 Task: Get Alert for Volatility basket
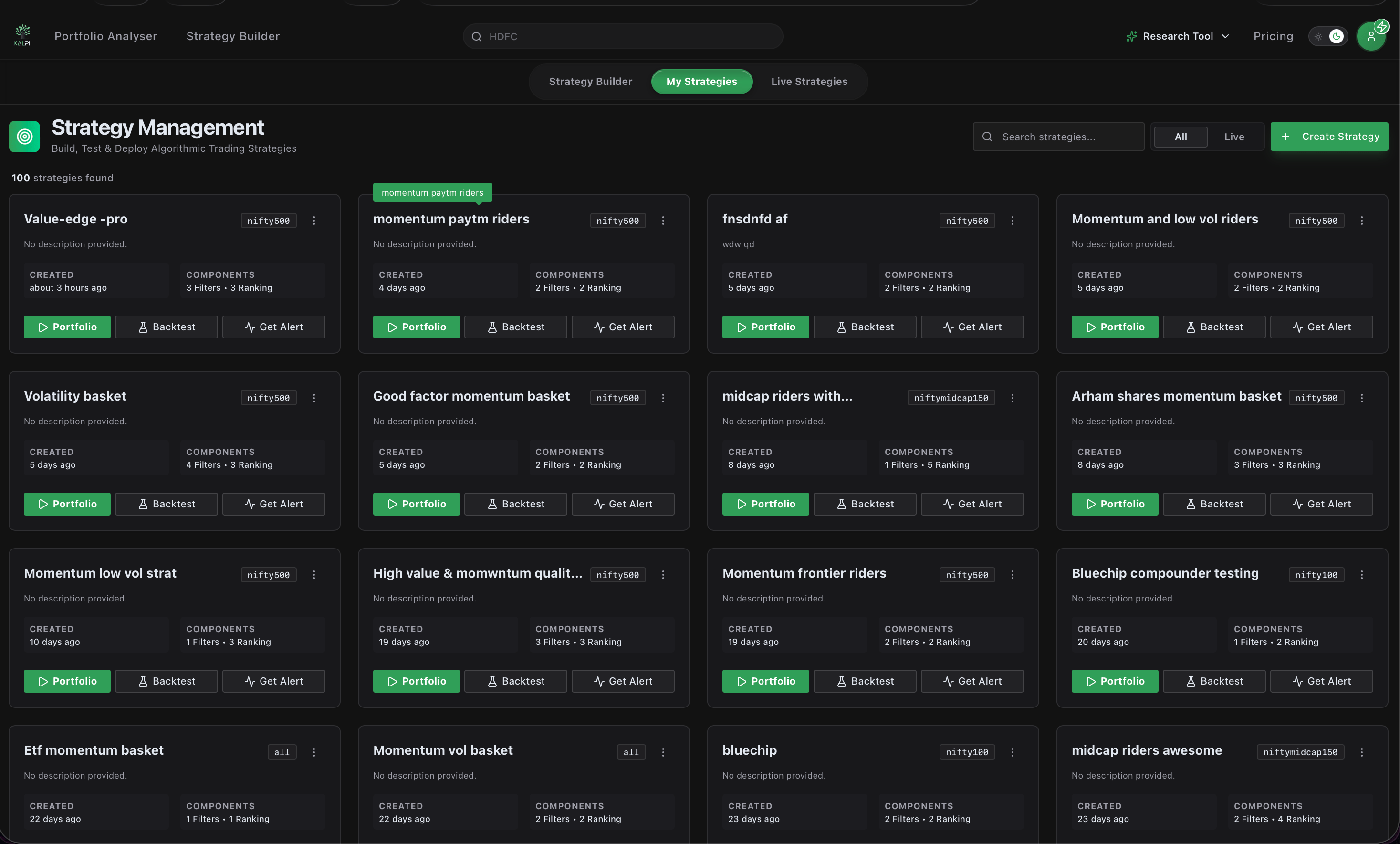tap(274, 504)
